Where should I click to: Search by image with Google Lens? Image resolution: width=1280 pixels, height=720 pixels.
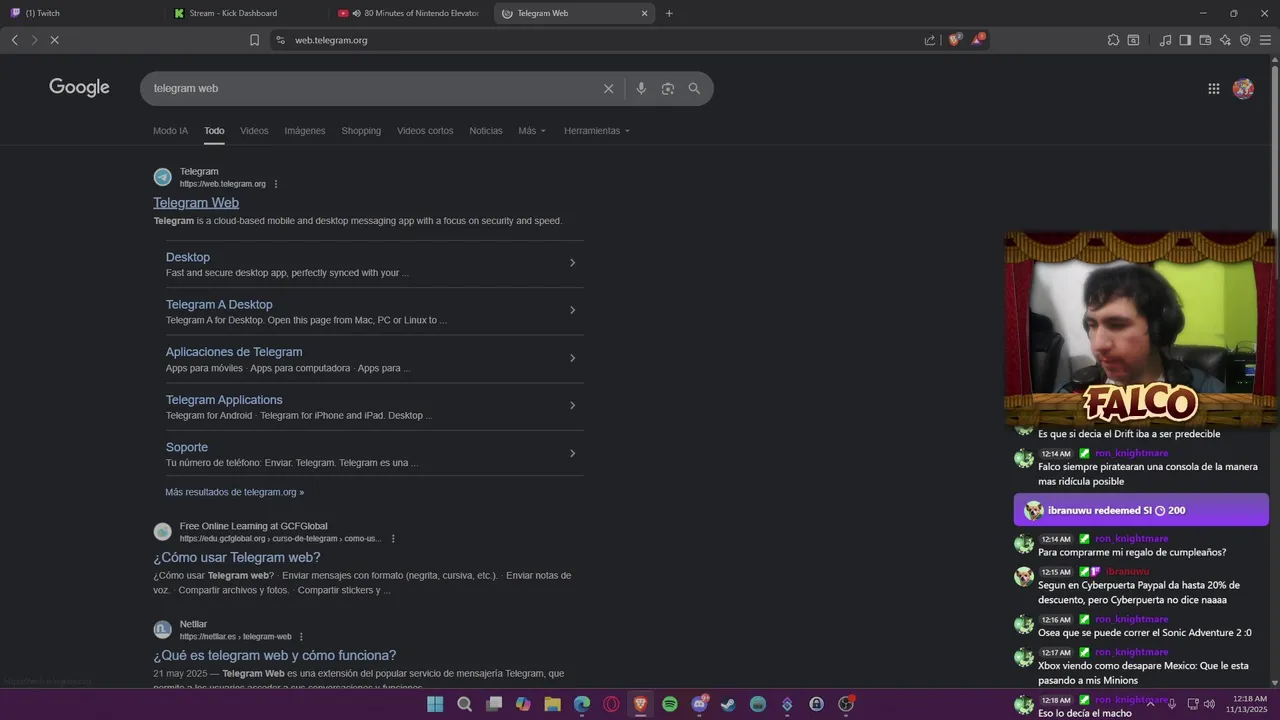pyautogui.click(x=668, y=88)
